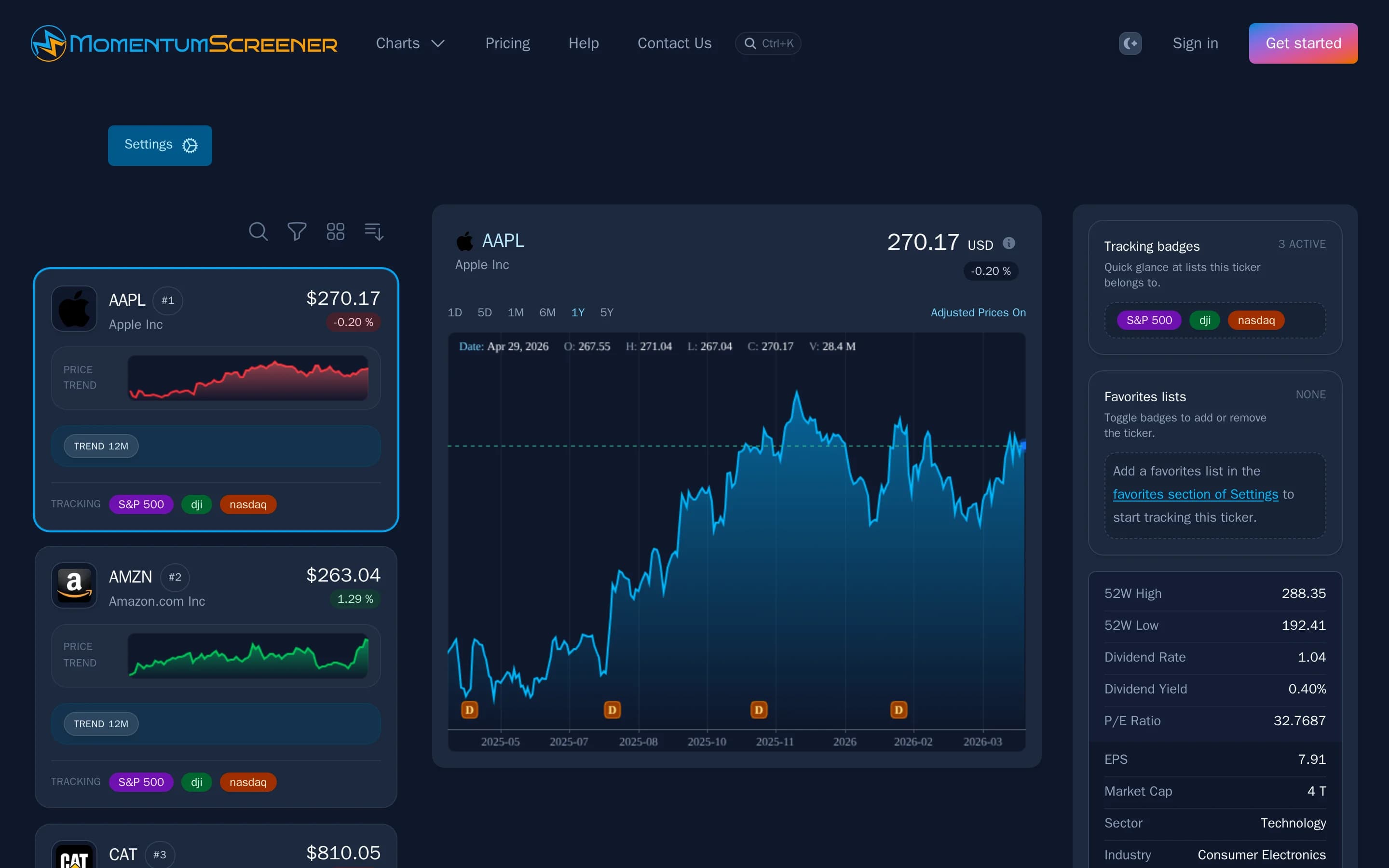Select the 6M chart range
The image size is (1389, 868).
pos(547,312)
